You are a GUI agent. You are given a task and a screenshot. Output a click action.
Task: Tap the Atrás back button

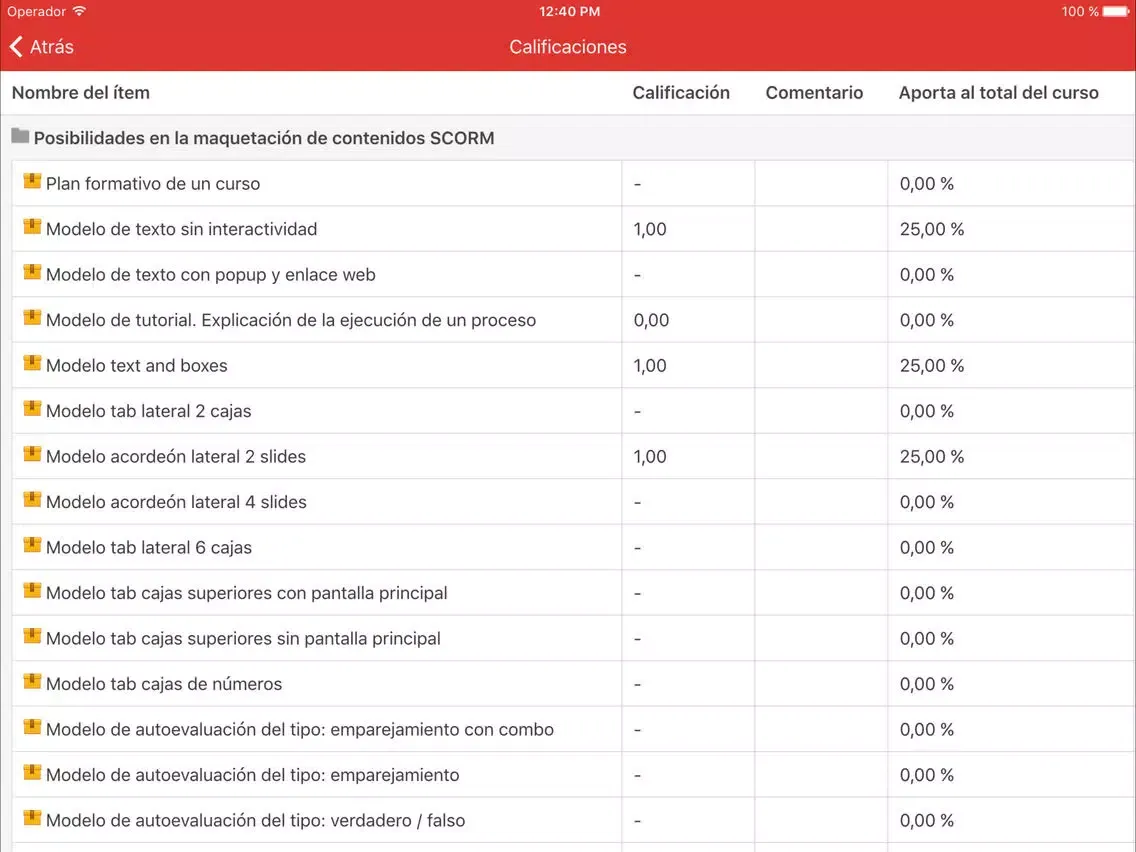42,47
